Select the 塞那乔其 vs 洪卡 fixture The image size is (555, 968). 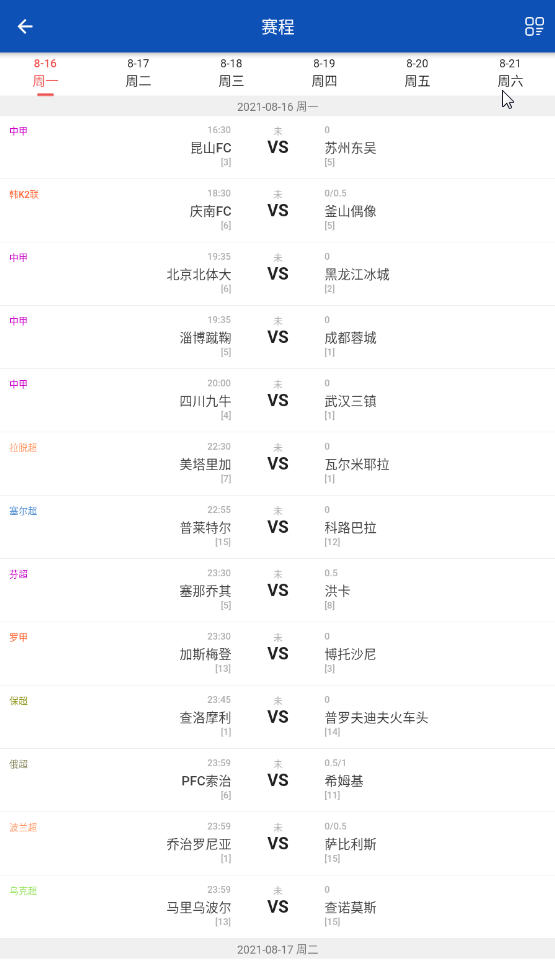click(x=277, y=591)
